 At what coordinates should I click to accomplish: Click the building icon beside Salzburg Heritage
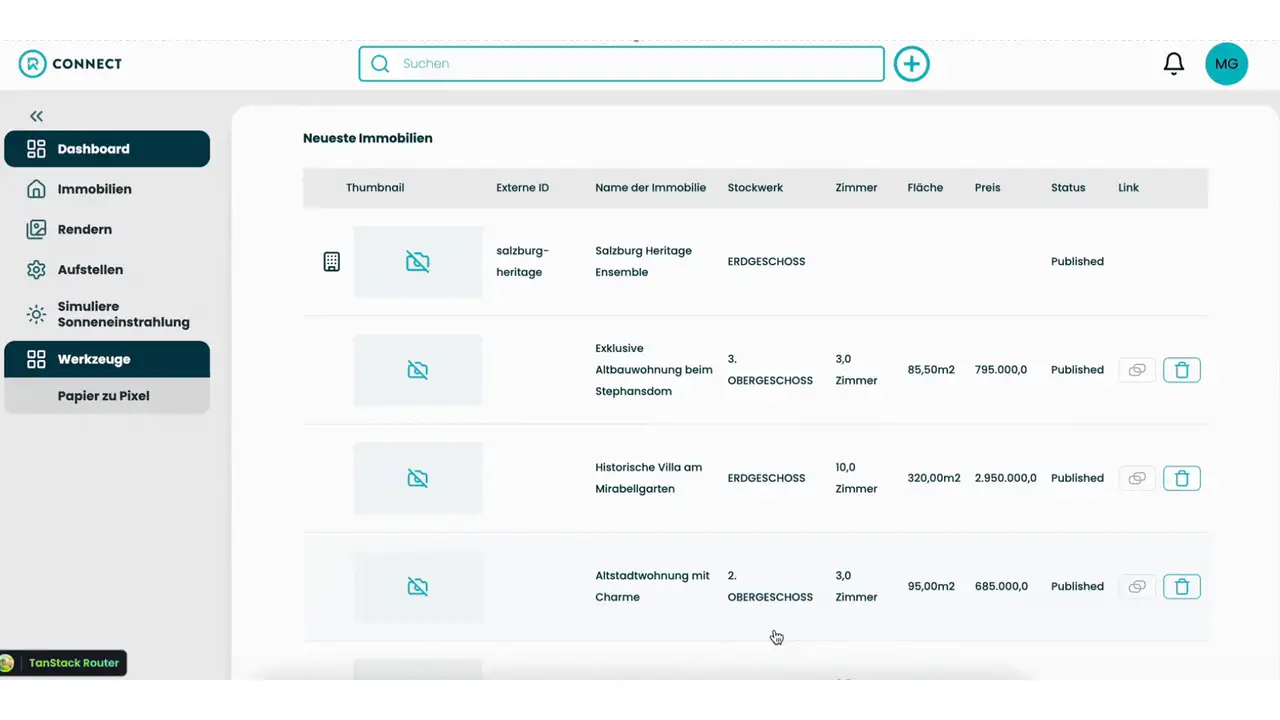pos(332,262)
